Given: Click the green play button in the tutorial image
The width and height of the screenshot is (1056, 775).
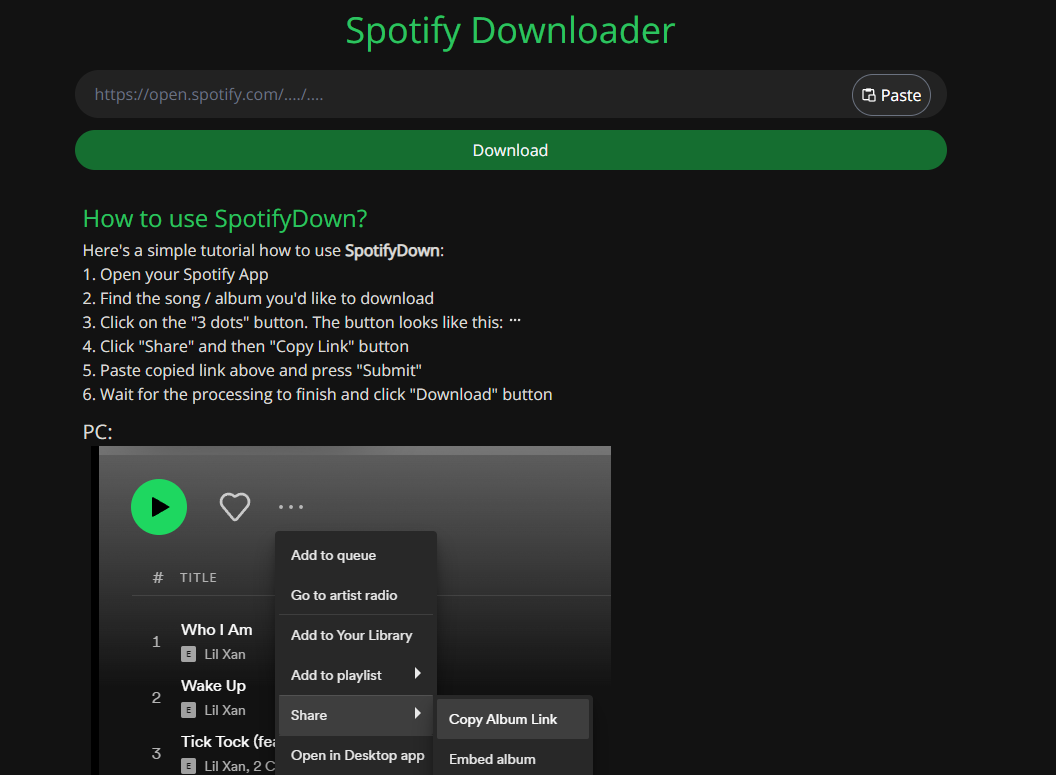Looking at the screenshot, I should (158, 507).
